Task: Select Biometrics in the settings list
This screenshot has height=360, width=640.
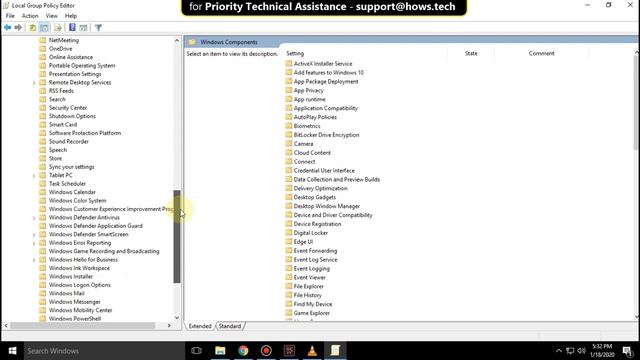Action: [x=307, y=126]
